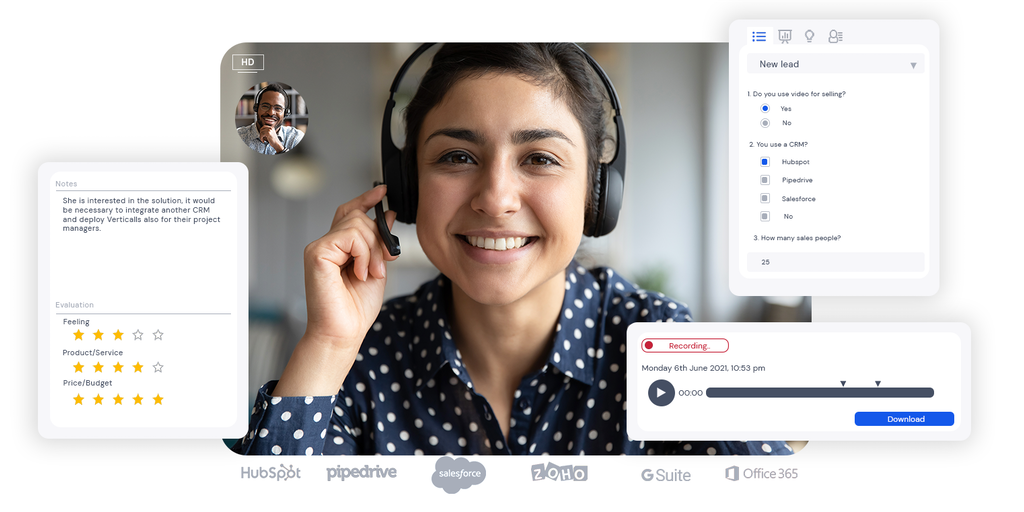Set Price/Budget rating to five stars
Image resolution: width=1024 pixels, height=512 pixels.
[x=158, y=399]
